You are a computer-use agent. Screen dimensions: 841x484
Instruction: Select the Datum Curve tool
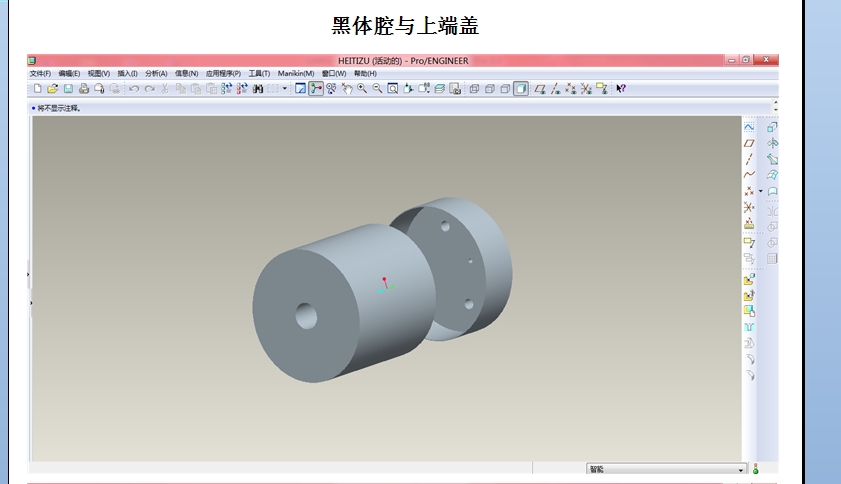pos(749,175)
